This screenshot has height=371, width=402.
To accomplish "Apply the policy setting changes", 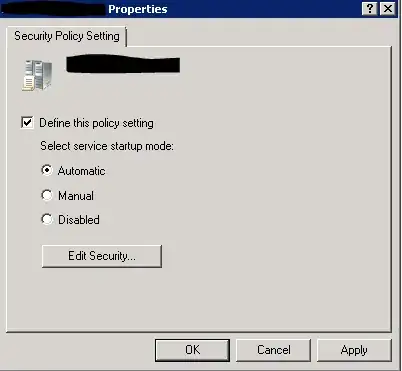I will click(354, 350).
